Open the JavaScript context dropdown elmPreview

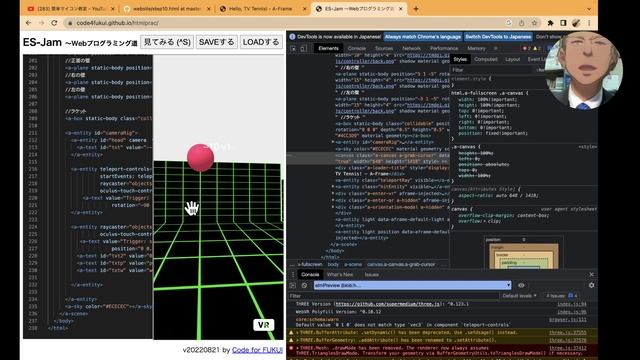click(412, 285)
